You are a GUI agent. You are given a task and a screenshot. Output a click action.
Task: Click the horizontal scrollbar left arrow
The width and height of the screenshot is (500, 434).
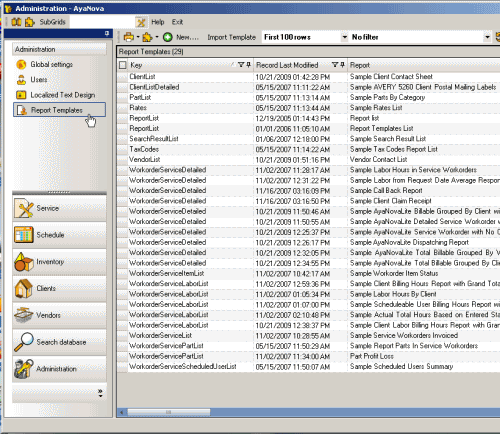(122, 412)
